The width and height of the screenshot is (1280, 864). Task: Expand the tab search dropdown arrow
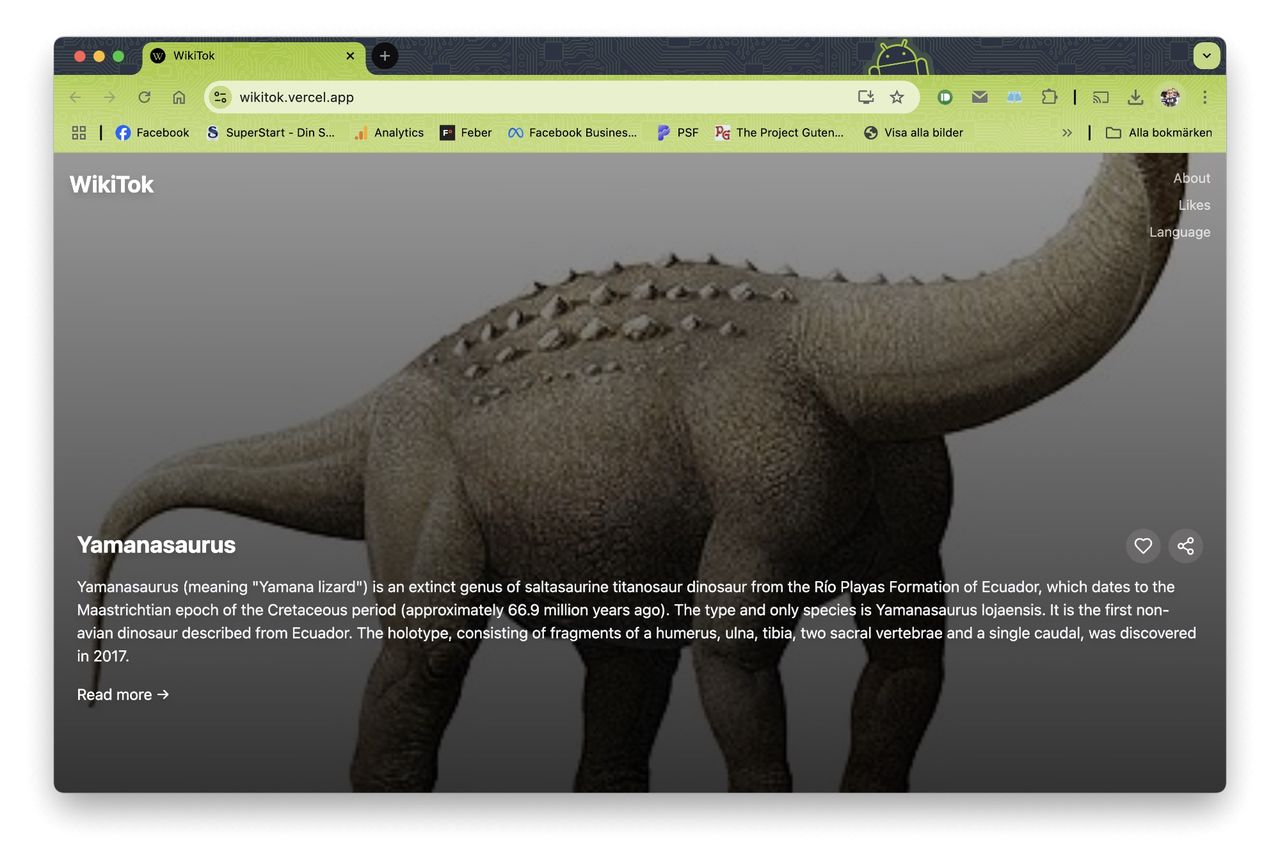point(1207,56)
